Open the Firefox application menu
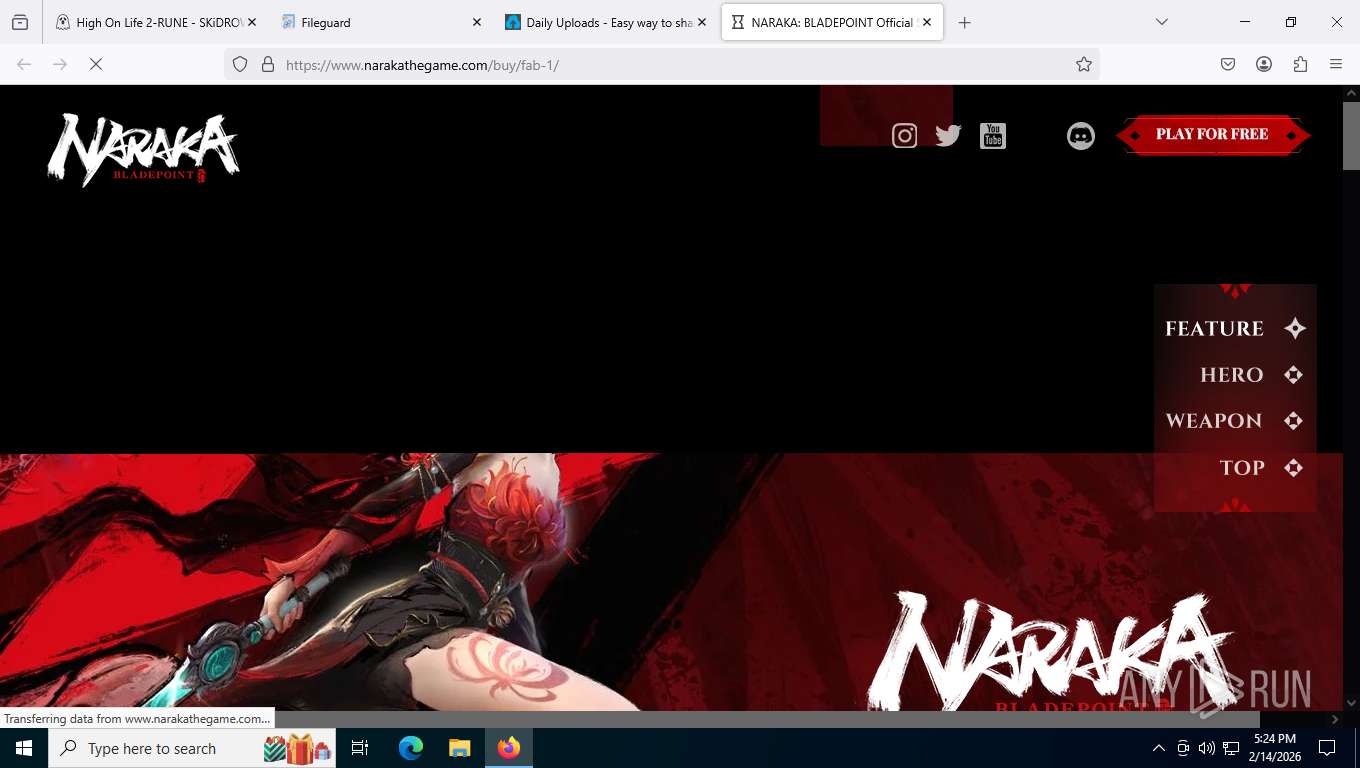This screenshot has width=1360, height=768. click(x=1336, y=64)
